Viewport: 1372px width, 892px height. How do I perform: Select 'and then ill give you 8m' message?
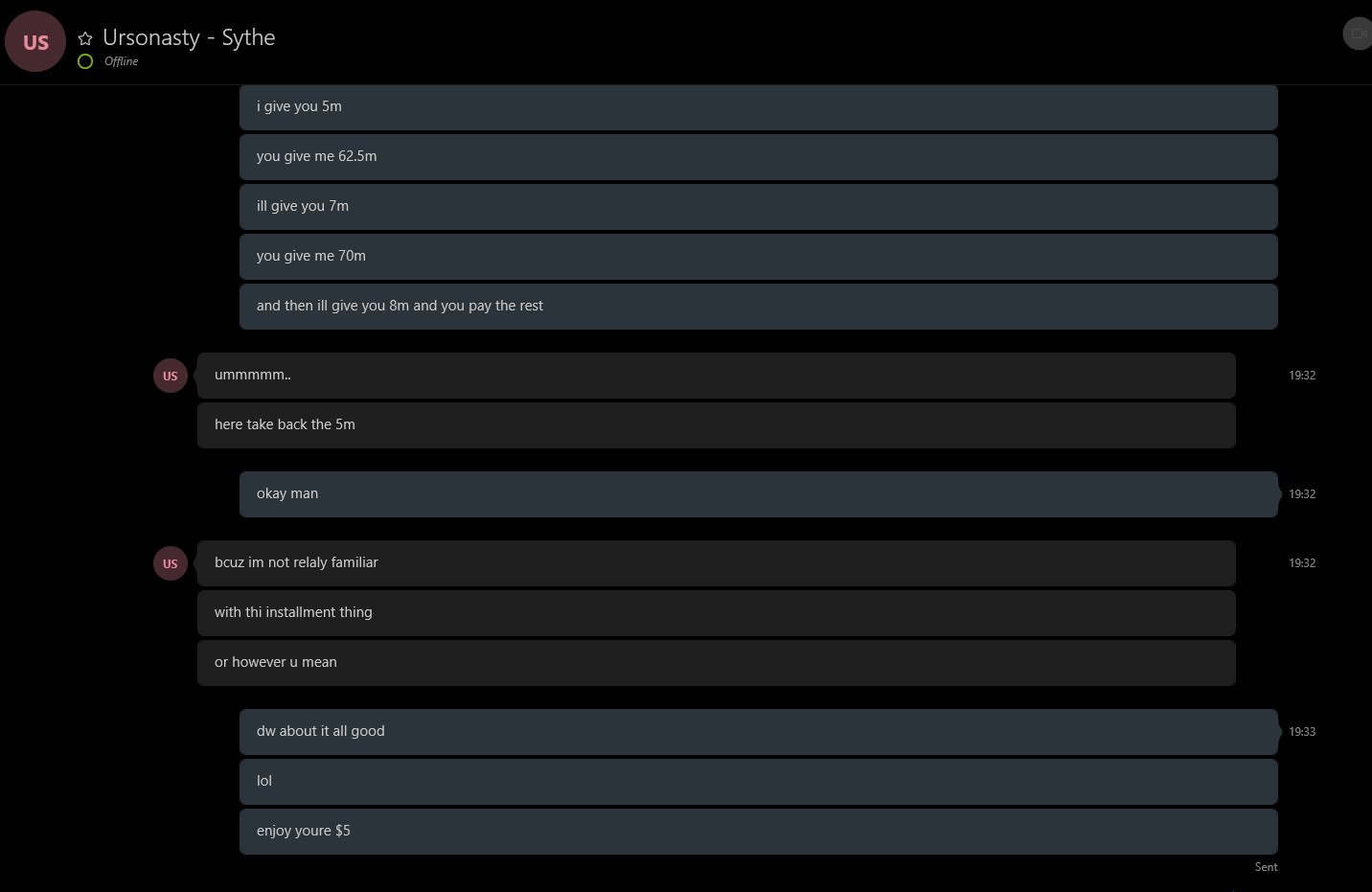point(758,306)
